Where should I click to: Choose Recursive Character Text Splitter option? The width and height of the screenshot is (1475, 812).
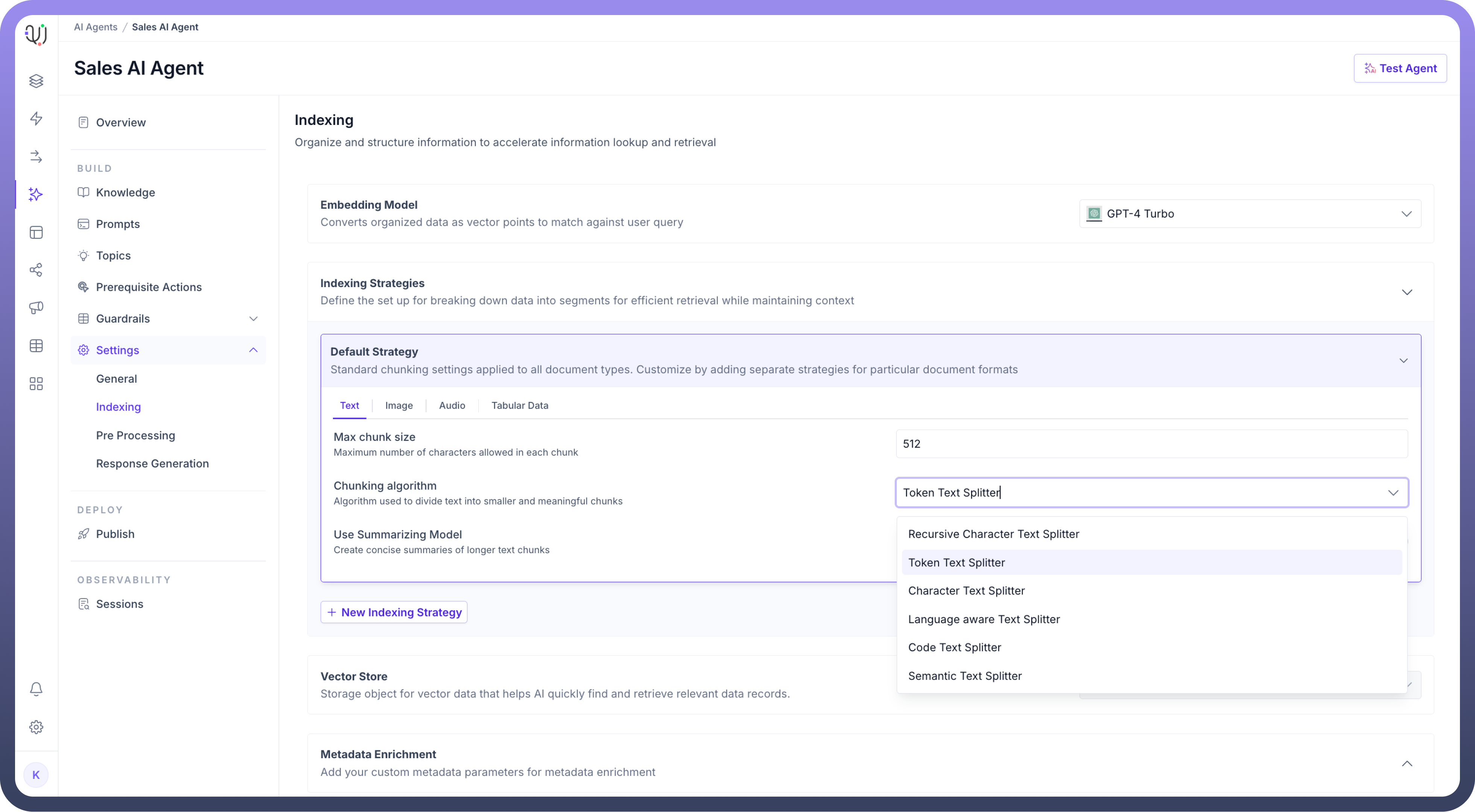(x=993, y=534)
